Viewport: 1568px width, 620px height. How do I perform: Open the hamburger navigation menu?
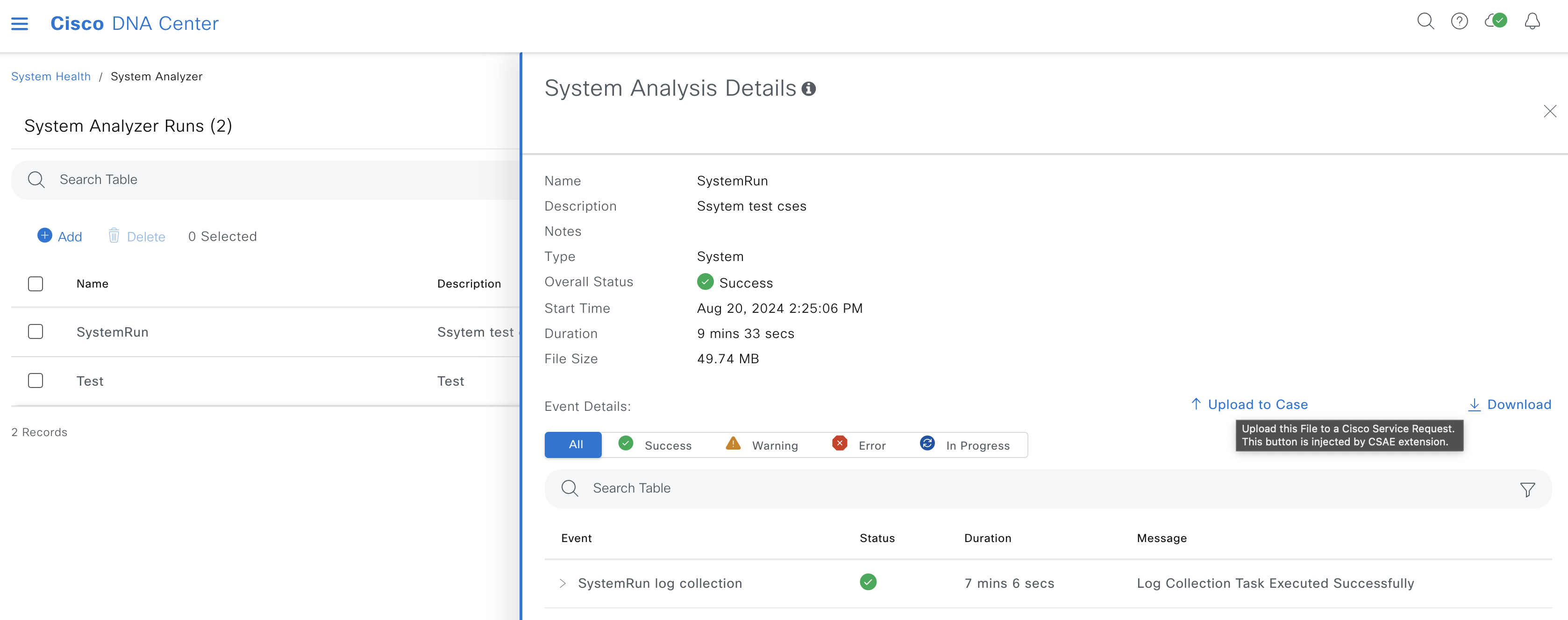point(20,24)
